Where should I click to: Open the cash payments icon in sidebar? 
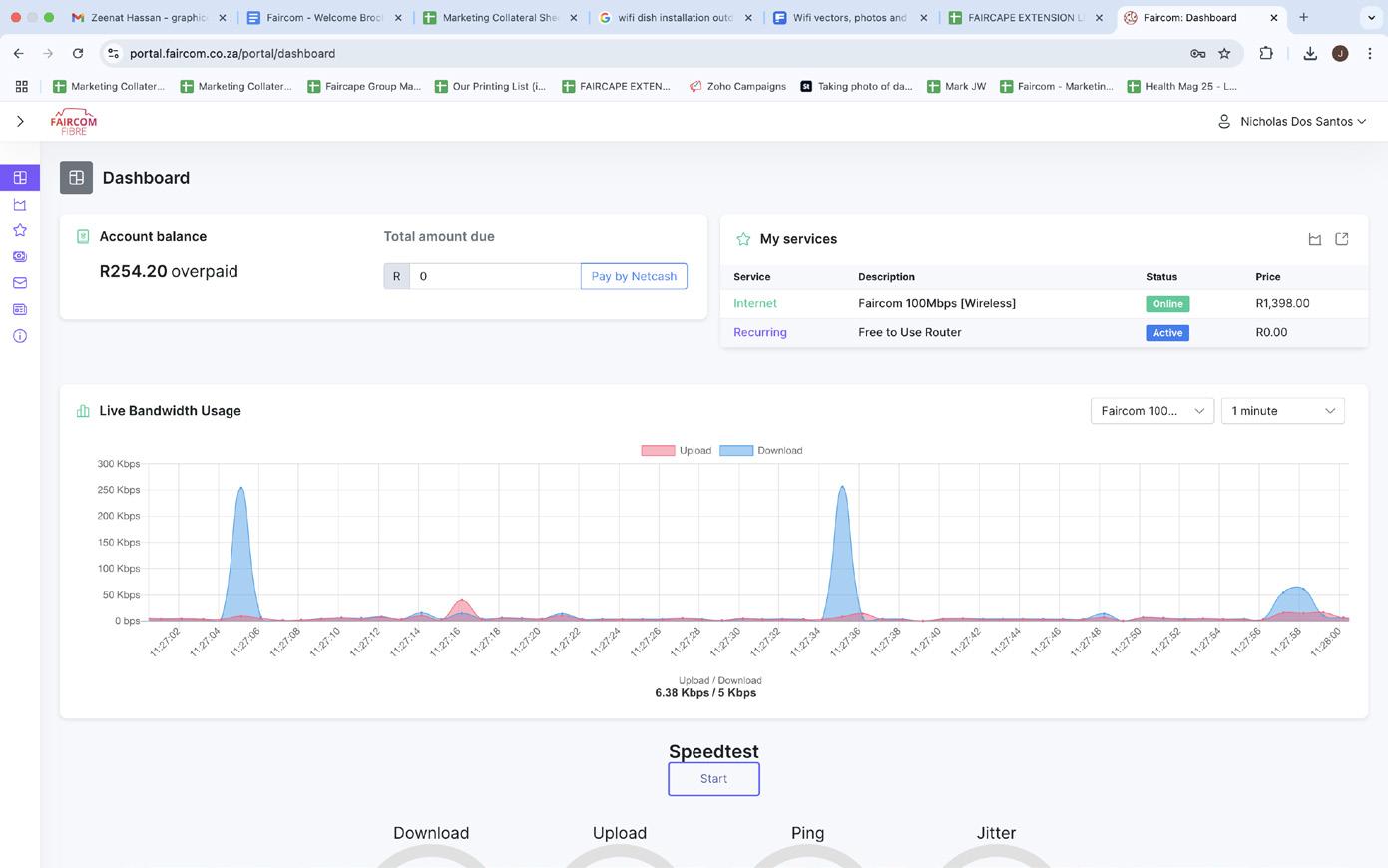click(x=20, y=256)
